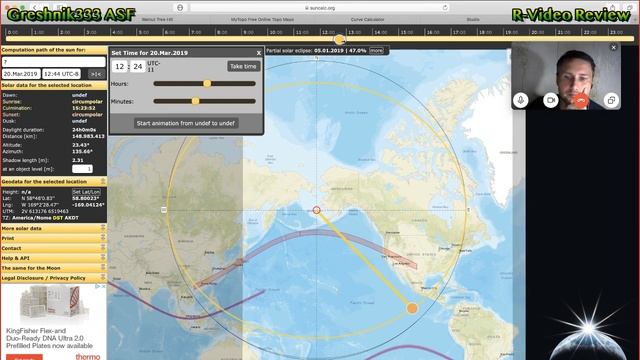Expand the Print section

click(53, 238)
